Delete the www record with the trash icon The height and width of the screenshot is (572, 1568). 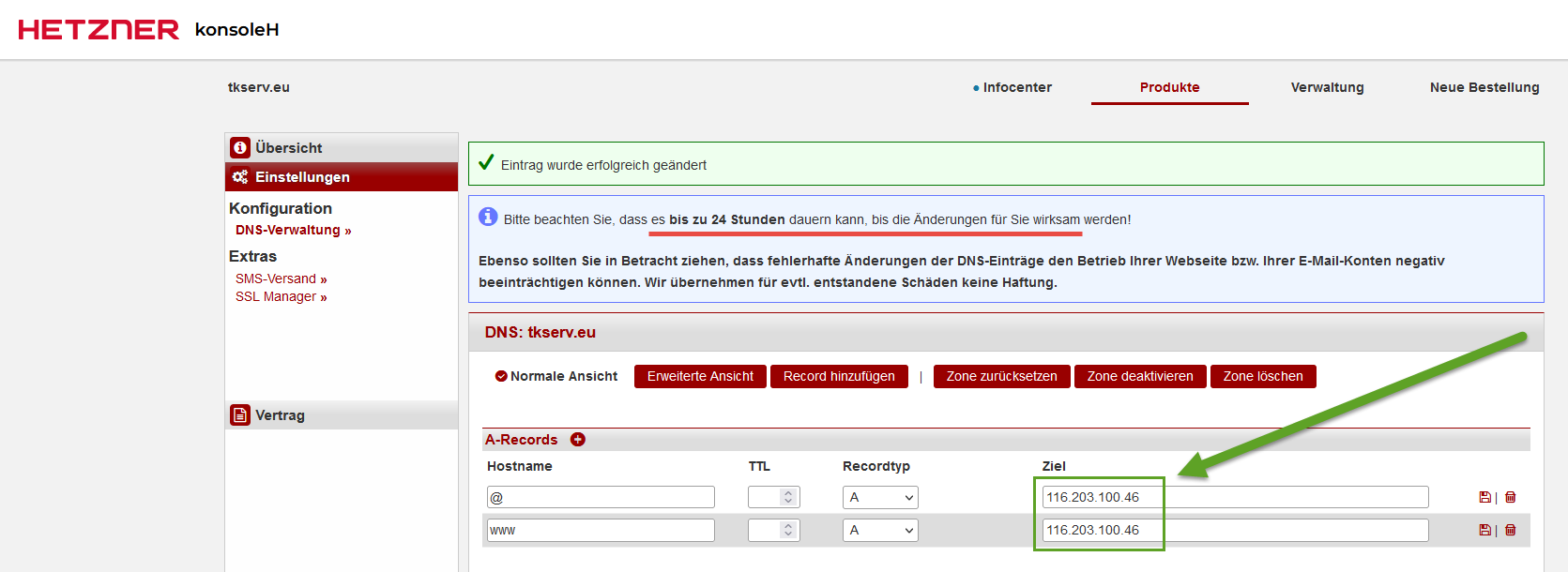tap(1511, 531)
